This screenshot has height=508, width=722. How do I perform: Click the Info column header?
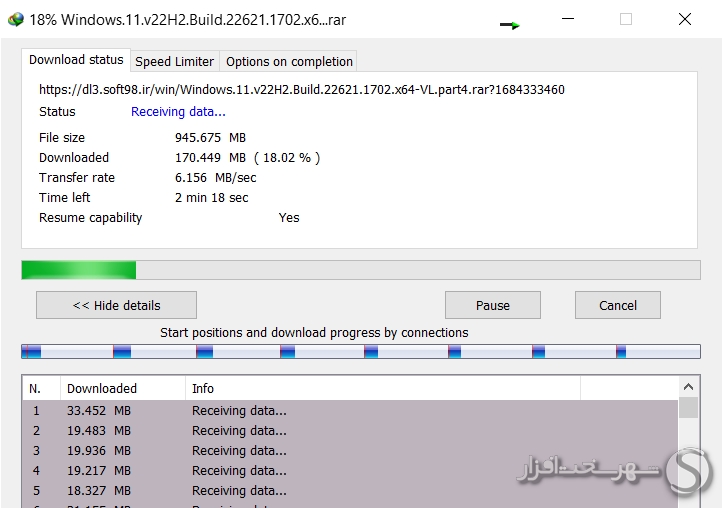click(x=383, y=388)
